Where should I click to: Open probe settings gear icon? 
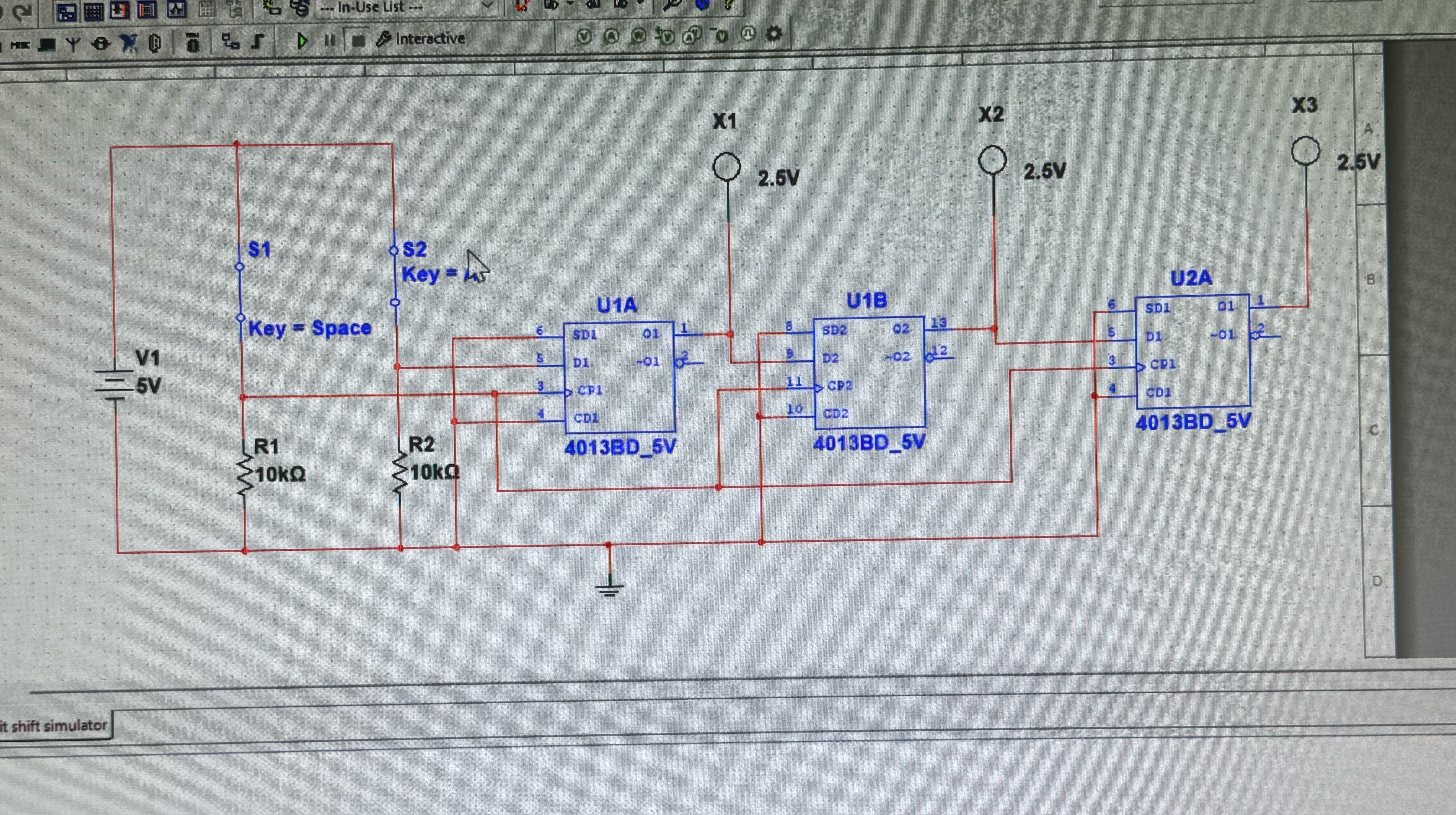pos(774,34)
